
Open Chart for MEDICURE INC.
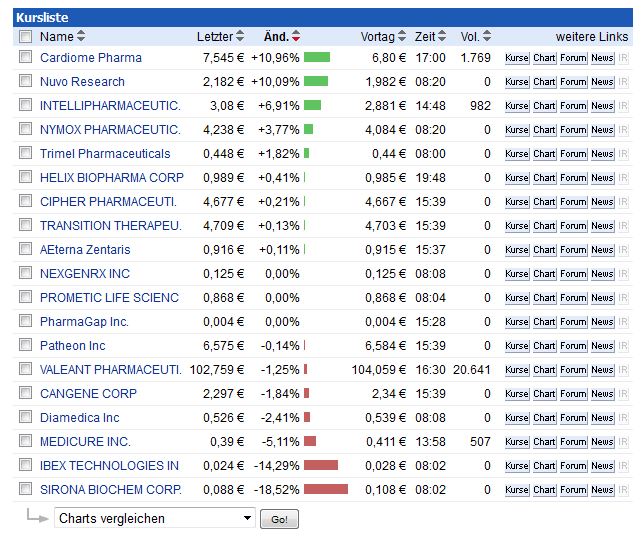click(x=544, y=442)
